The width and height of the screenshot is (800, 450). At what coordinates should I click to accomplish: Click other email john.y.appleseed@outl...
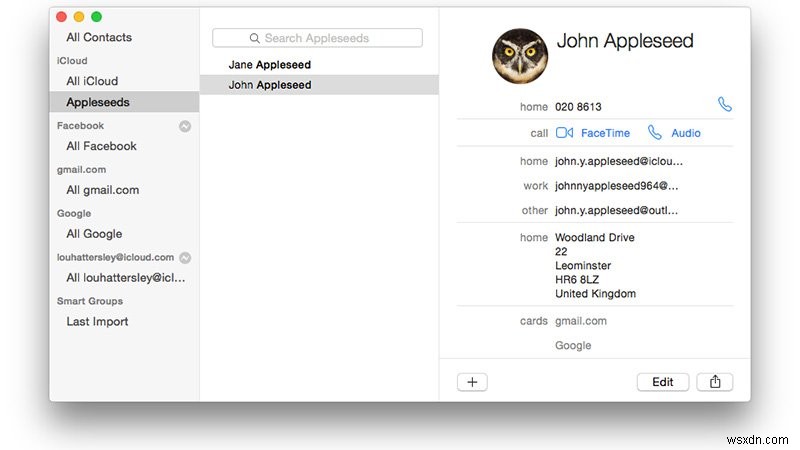click(x=616, y=210)
